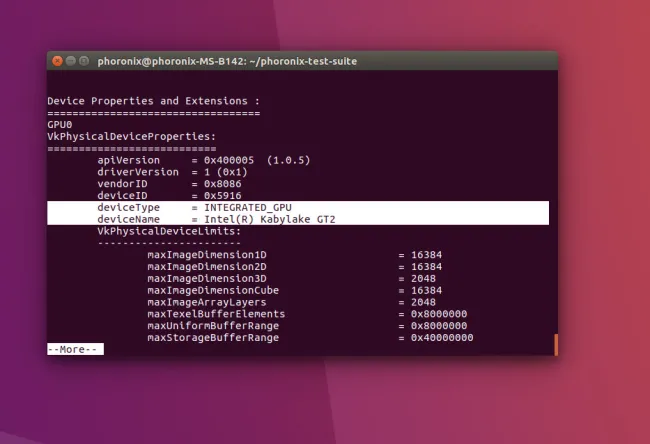Click the --More-- pager prompt
The width and height of the screenshot is (650, 444).
(x=75, y=349)
